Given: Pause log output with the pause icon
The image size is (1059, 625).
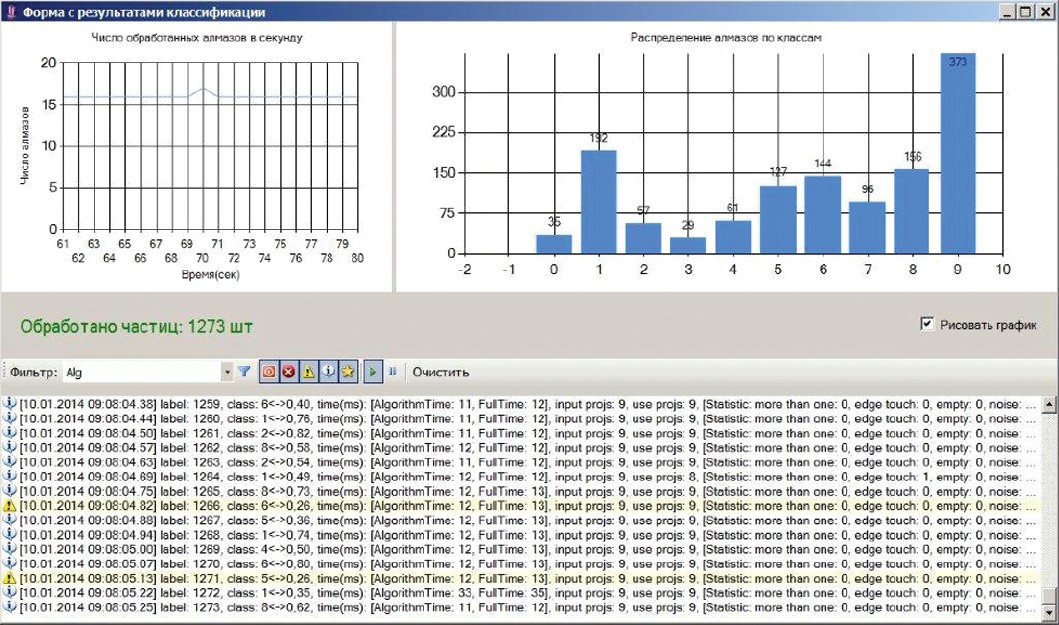Looking at the screenshot, I should [x=393, y=372].
